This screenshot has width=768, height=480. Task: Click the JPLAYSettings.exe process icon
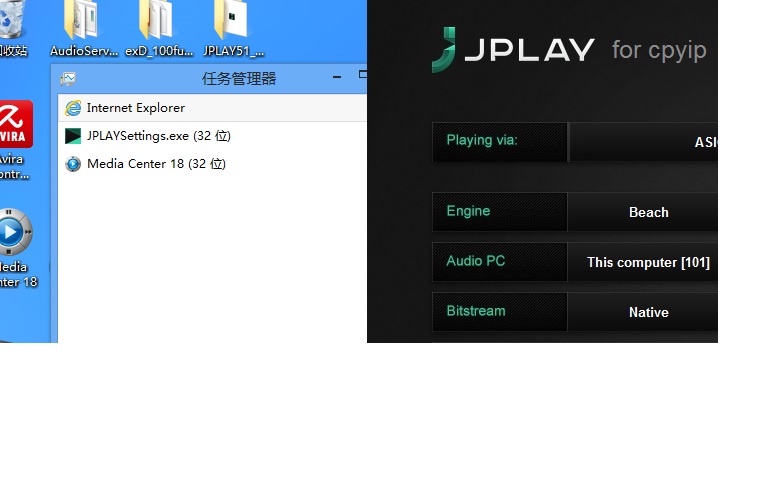coord(73,136)
